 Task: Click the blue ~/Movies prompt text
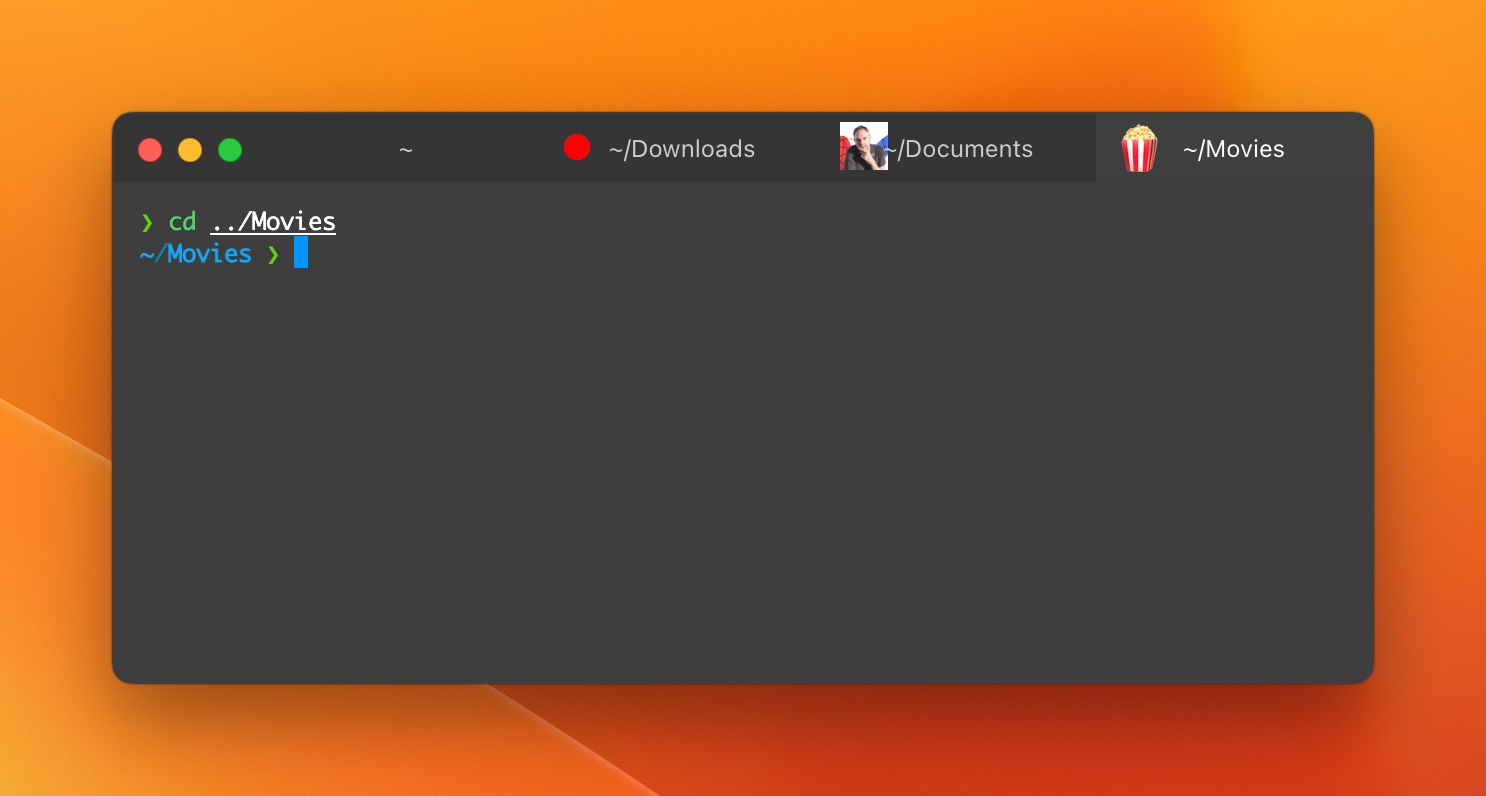coord(196,254)
